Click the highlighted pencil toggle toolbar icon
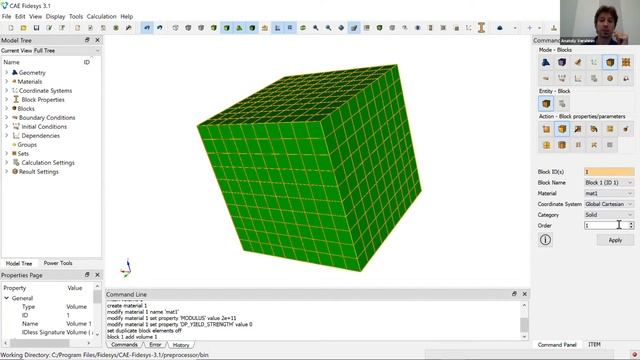The image size is (640, 360). [x=354, y=28]
